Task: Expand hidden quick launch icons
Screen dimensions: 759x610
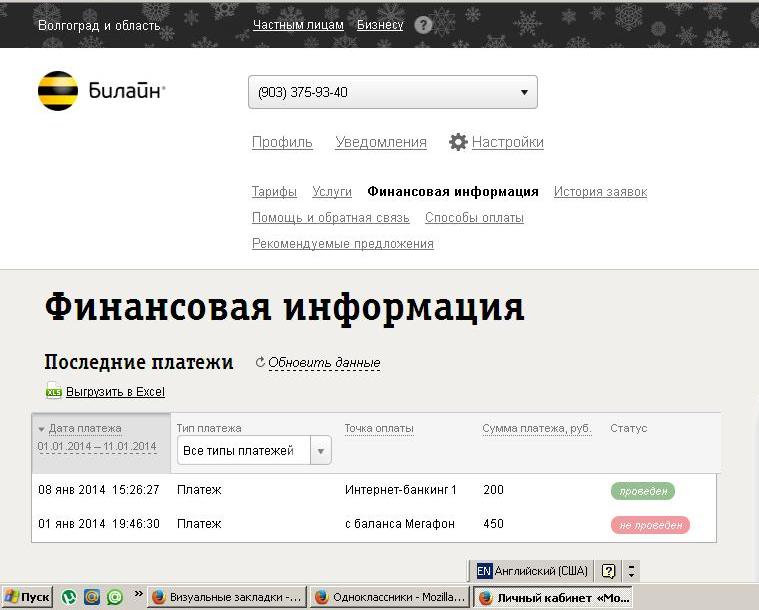Action: (x=138, y=596)
